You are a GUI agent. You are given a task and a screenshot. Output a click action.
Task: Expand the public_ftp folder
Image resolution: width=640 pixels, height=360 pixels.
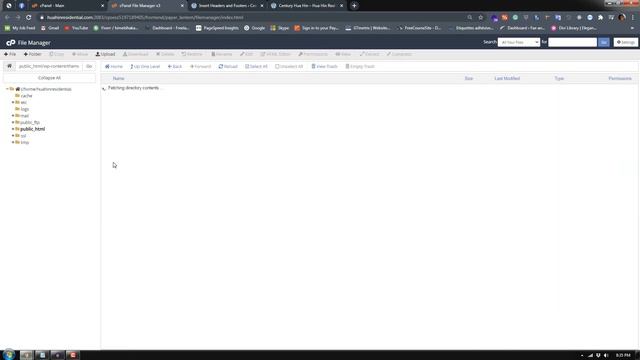pos(13,122)
